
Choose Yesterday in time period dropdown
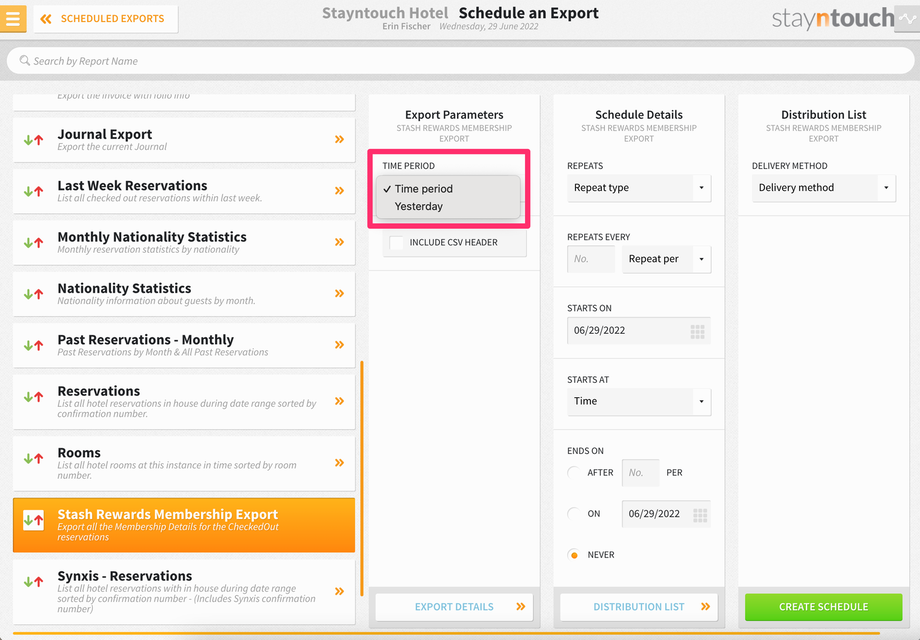(418, 206)
